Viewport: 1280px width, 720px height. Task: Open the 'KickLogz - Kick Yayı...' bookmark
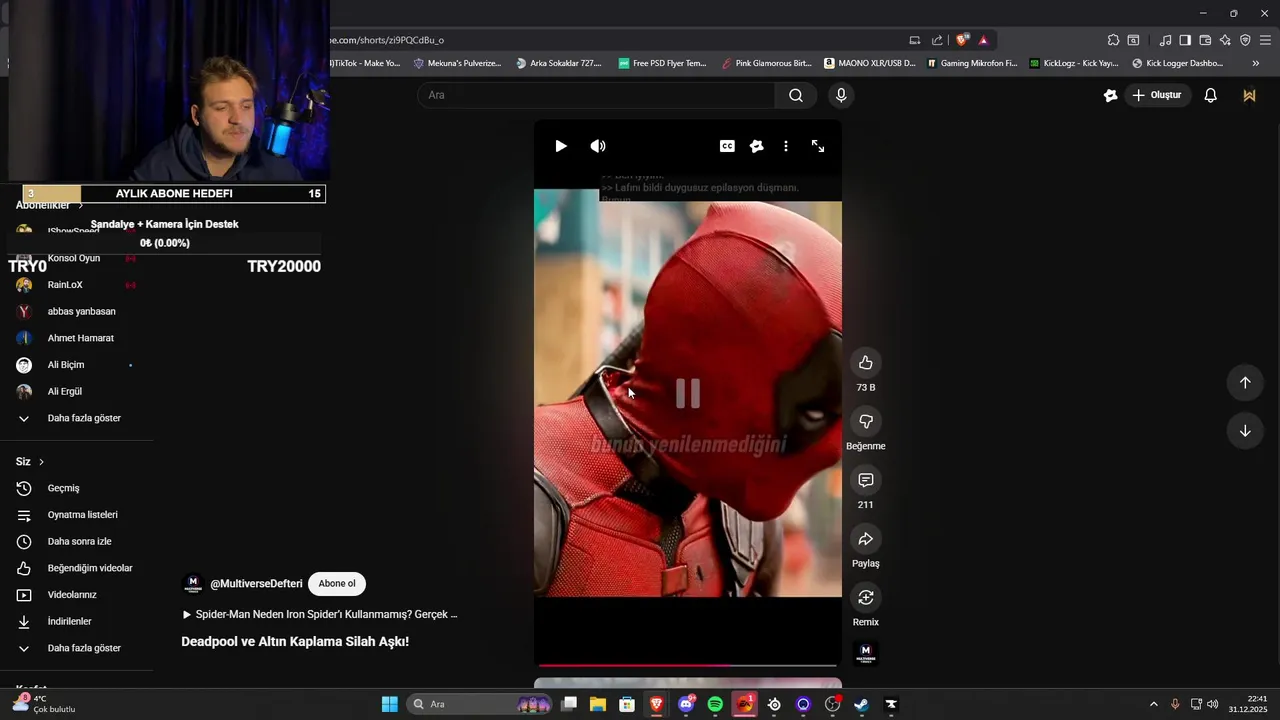point(1074,63)
